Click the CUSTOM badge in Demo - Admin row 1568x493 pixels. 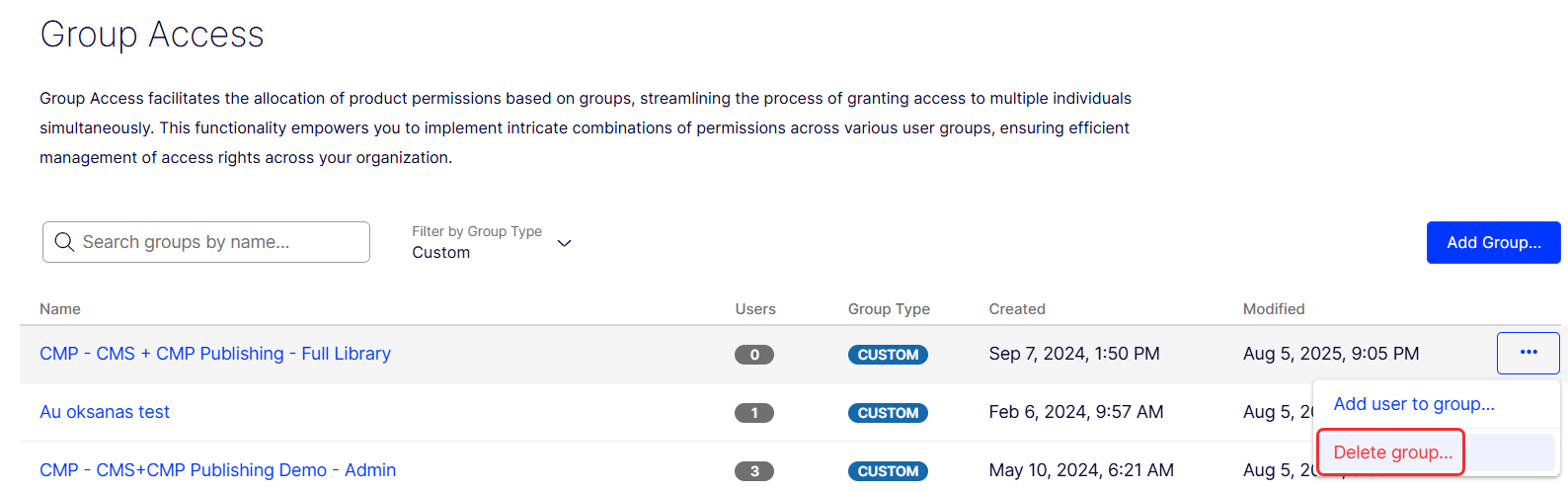click(x=887, y=471)
